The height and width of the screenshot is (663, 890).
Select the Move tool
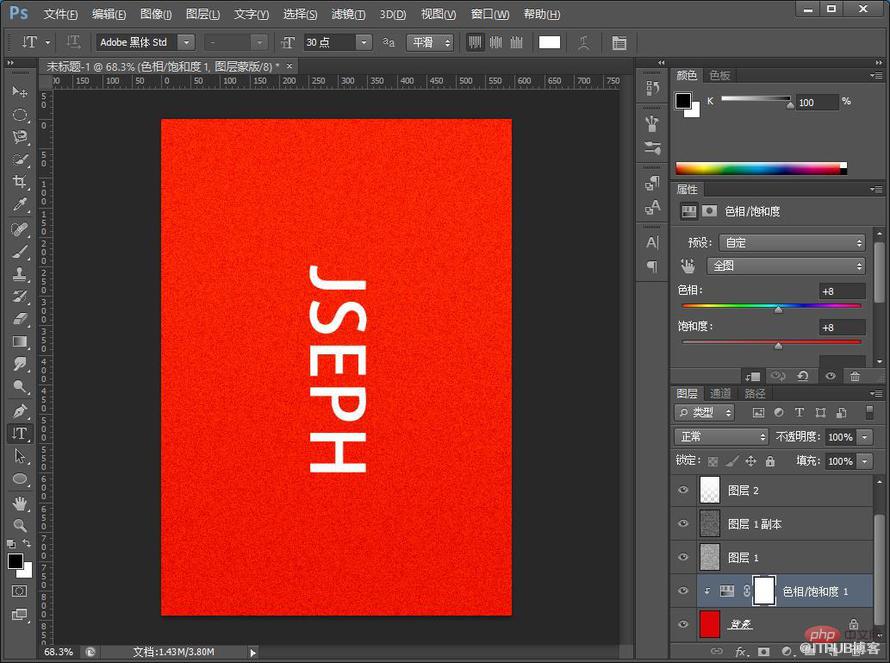(x=19, y=91)
